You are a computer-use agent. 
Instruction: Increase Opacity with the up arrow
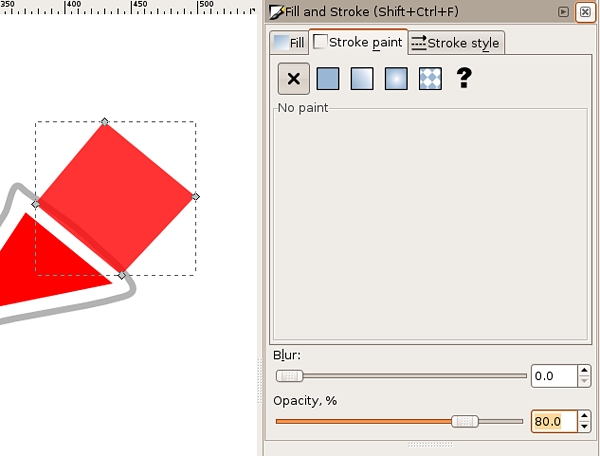pos(584,417)
